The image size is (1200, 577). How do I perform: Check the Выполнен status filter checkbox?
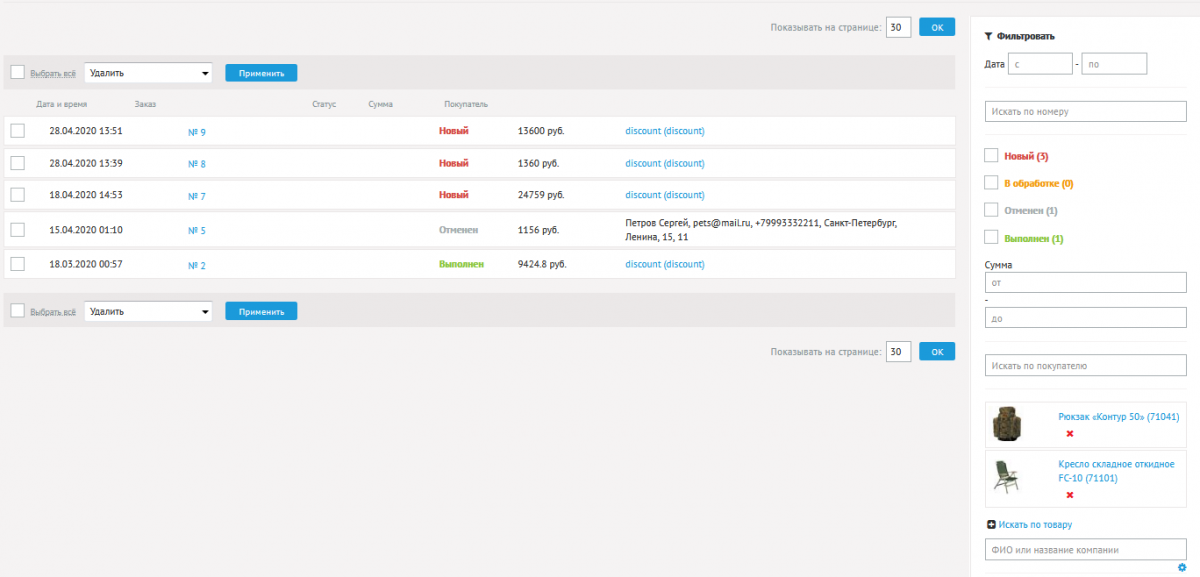coord(991,238)
